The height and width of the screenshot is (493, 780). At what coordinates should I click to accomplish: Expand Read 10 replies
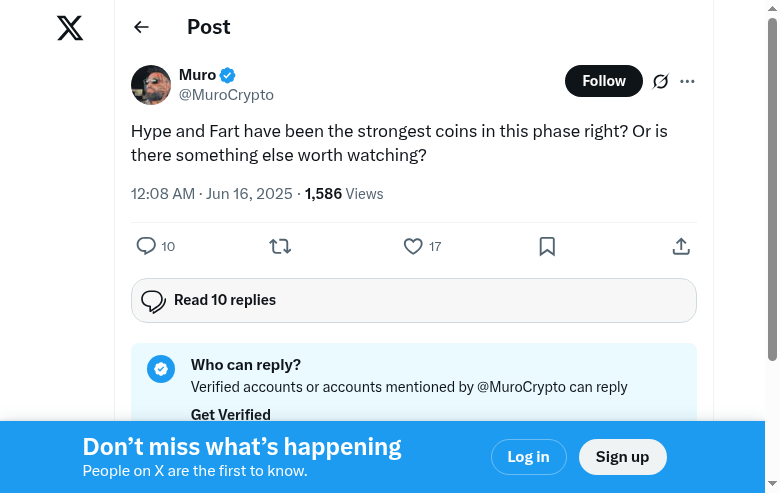[x=413, y=300]
